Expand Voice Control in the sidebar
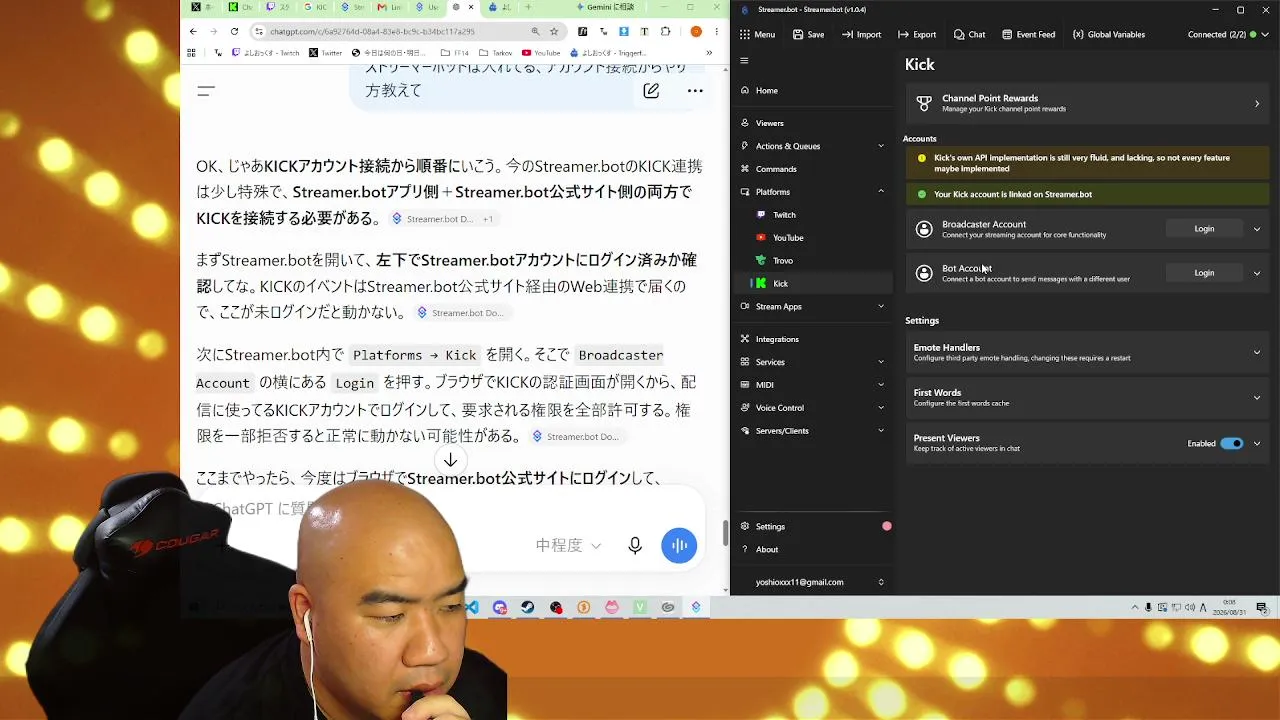 [x=812, y=408]
